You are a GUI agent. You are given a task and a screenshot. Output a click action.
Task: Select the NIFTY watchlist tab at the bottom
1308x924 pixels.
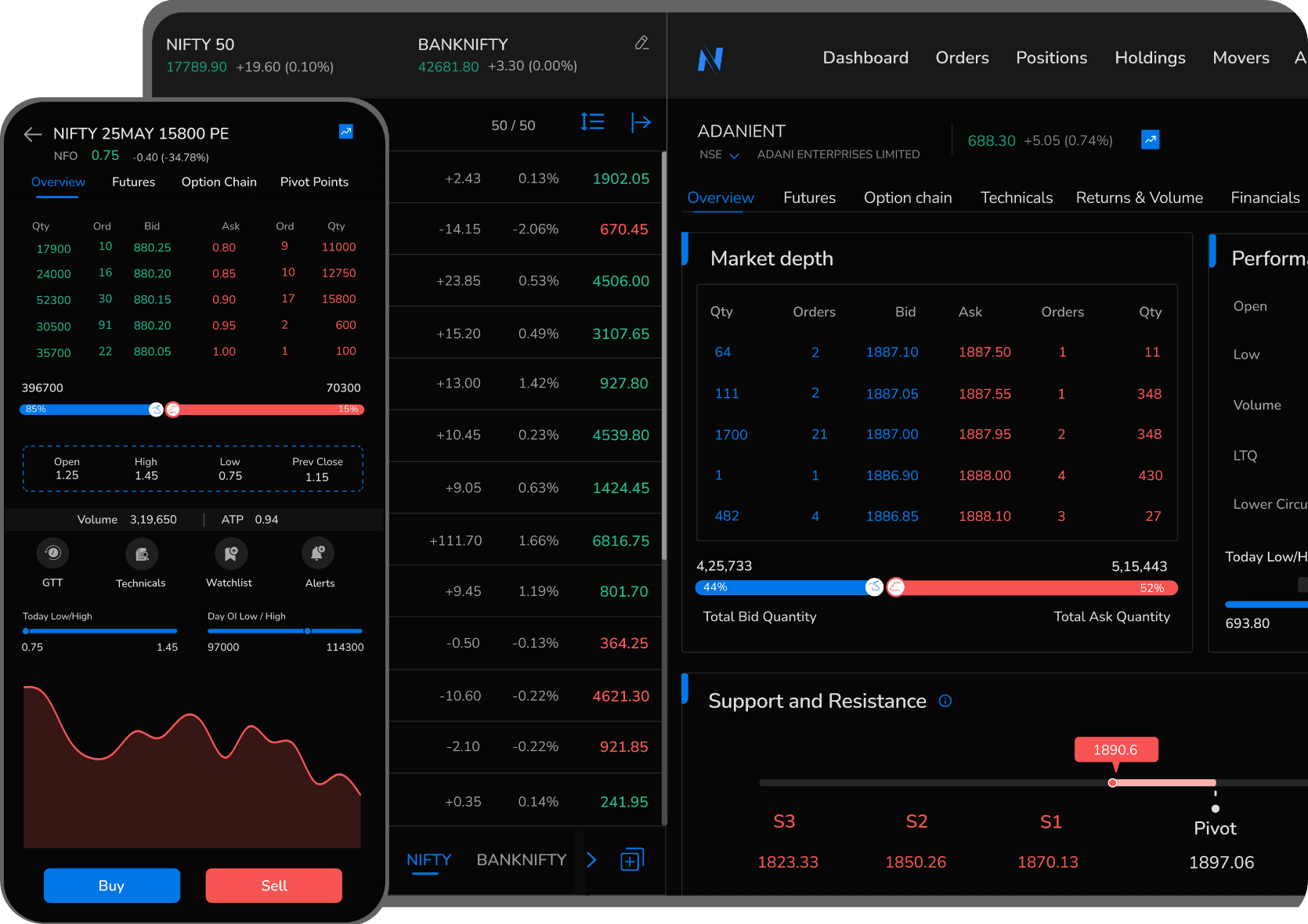point(428,859)
